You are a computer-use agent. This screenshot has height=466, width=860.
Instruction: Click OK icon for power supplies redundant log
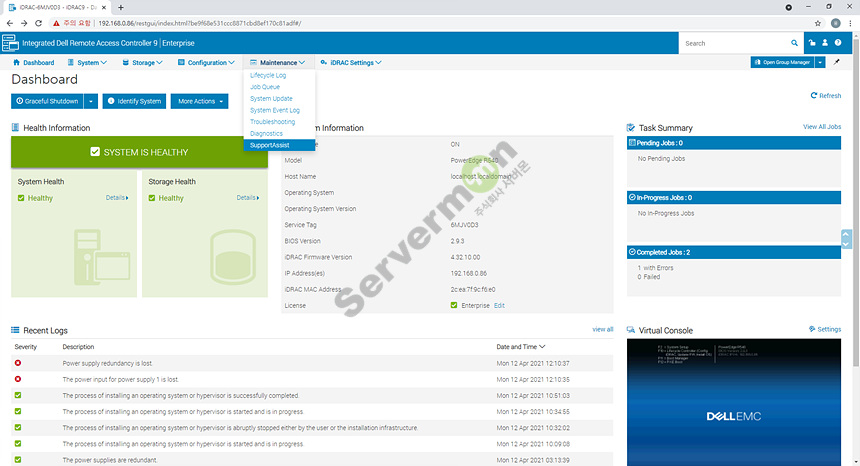[18, 459]
